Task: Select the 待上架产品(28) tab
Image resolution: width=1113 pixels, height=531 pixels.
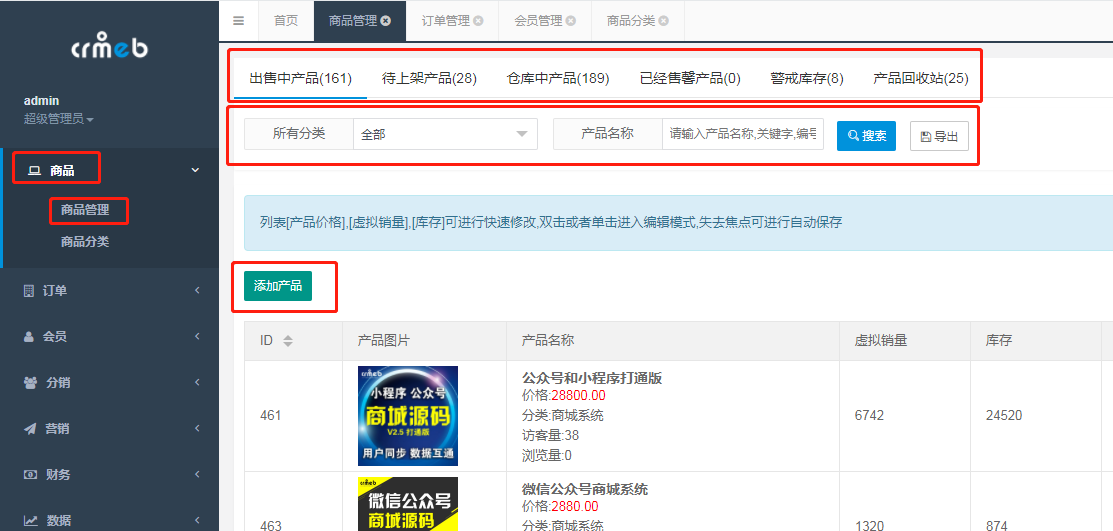Action: [429, 78]
